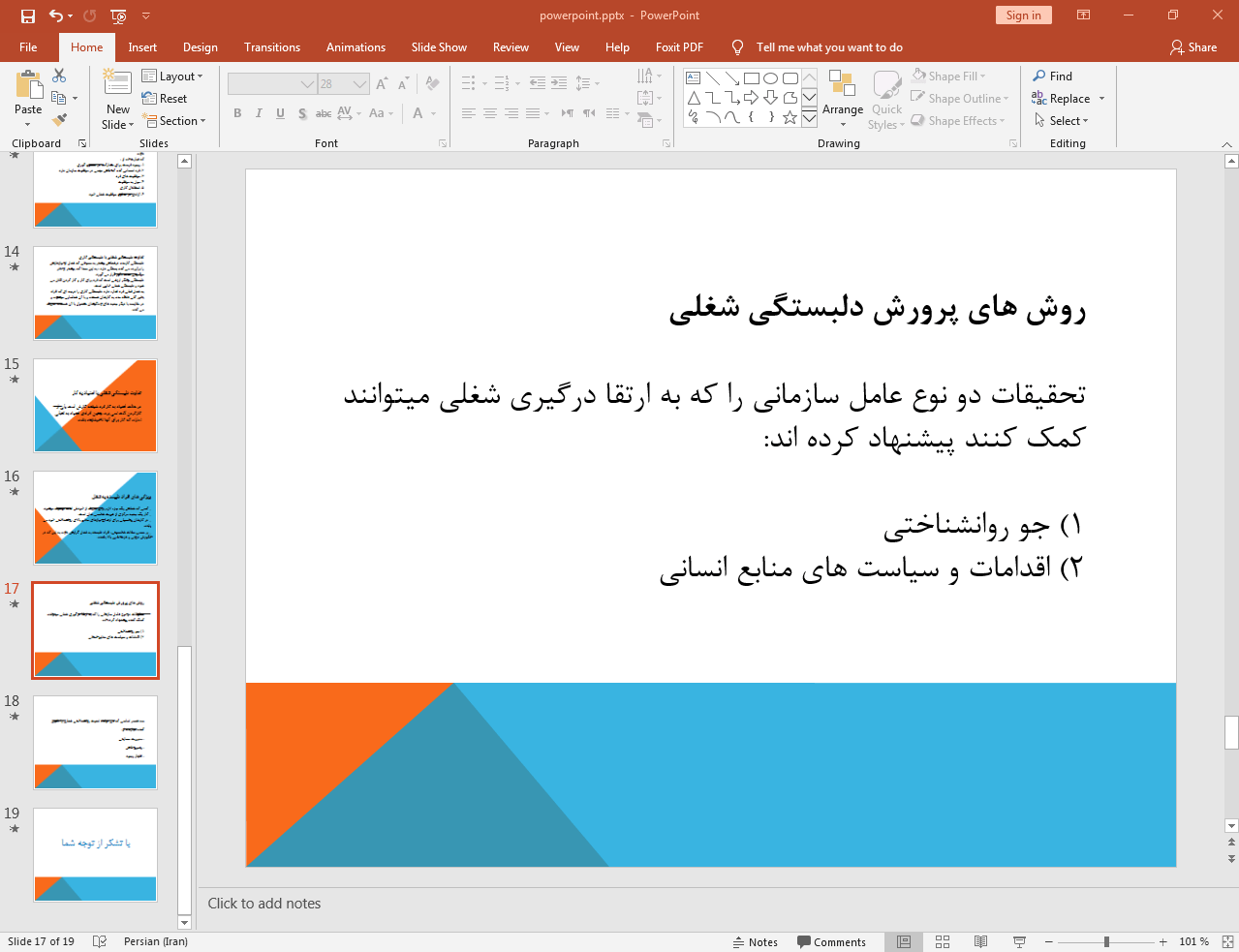Adjust the zoom slider handle
Screen dimensions: 1239x952
point(1106,941)
